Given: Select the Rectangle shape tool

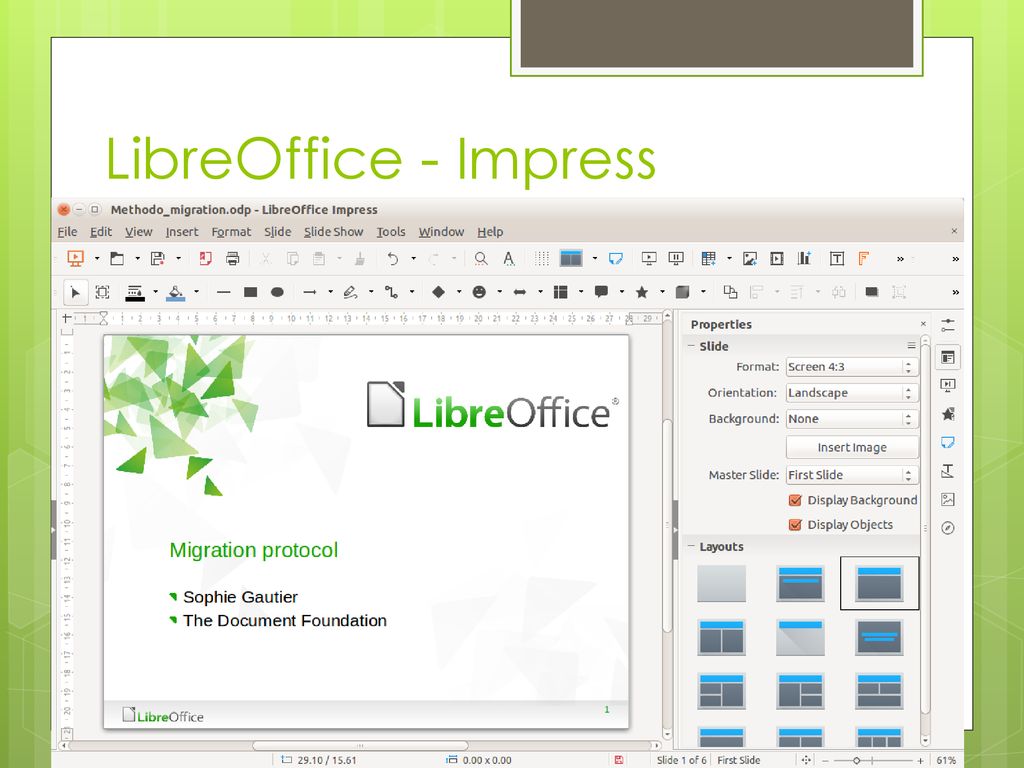Looking at the screenshot, I should tap(250, 292).
